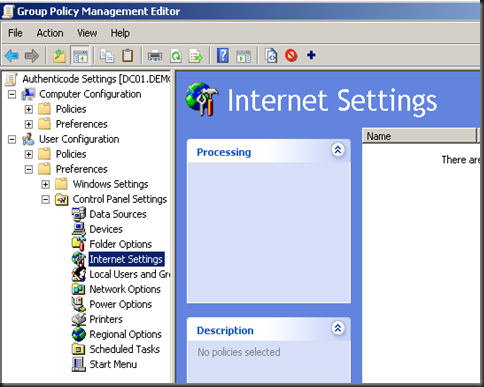The image size is (484, 387).
Task: Expand Preferences under Computer Configuration
Action: click(29, 124)
